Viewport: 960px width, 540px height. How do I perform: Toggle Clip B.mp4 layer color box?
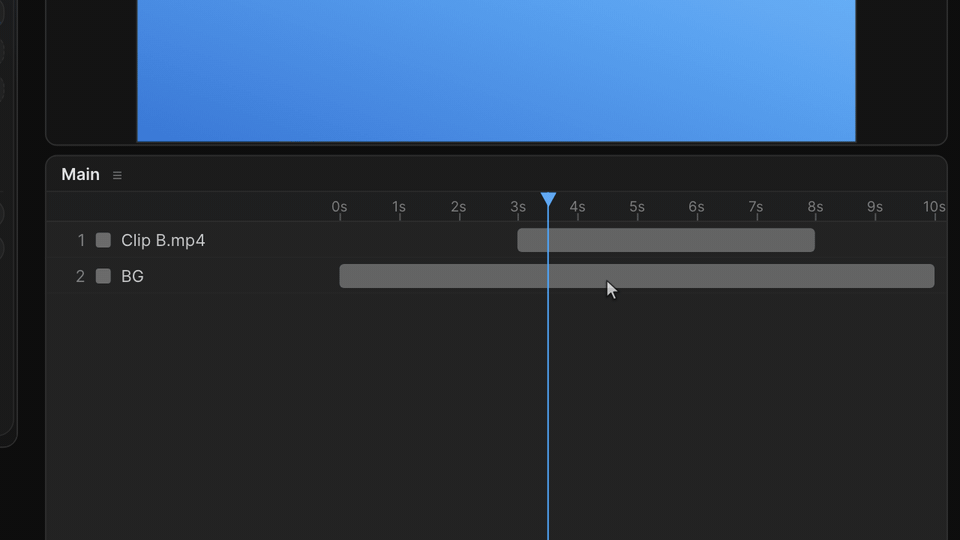tap(103, 240)
